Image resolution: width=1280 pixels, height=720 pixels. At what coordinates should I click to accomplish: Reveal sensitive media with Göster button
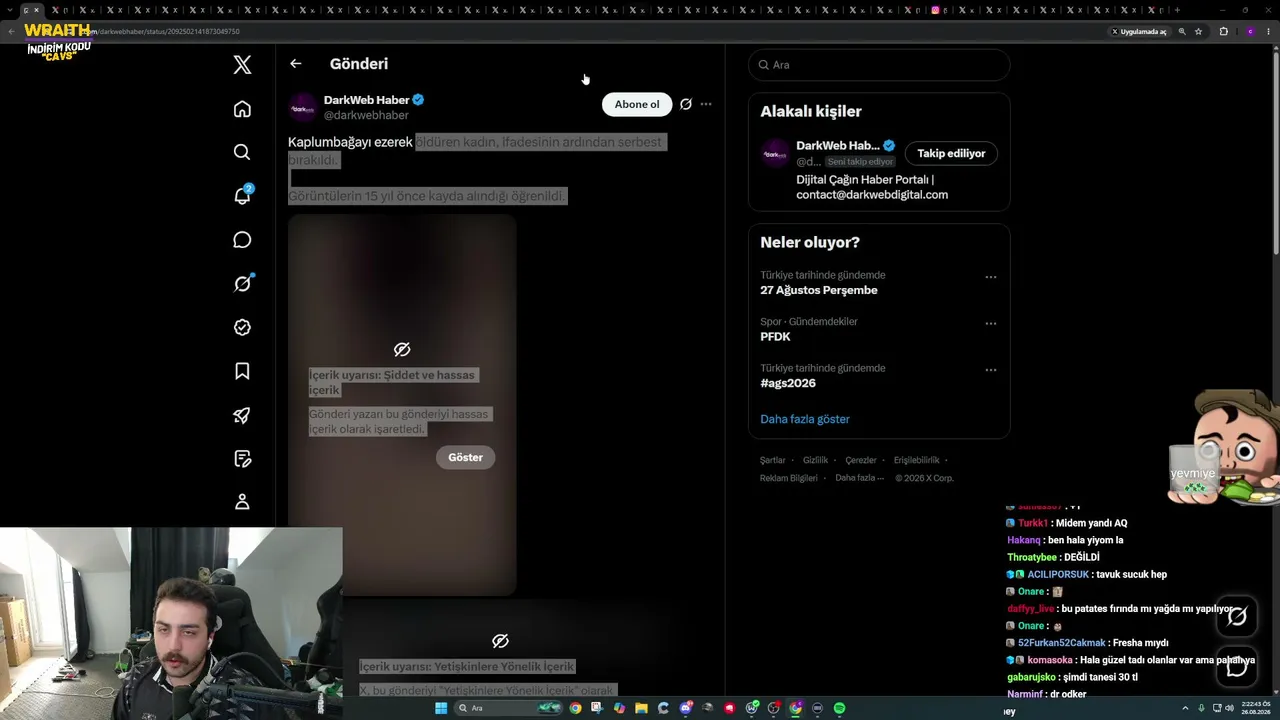pyautogui.click(x=465, y=457)
